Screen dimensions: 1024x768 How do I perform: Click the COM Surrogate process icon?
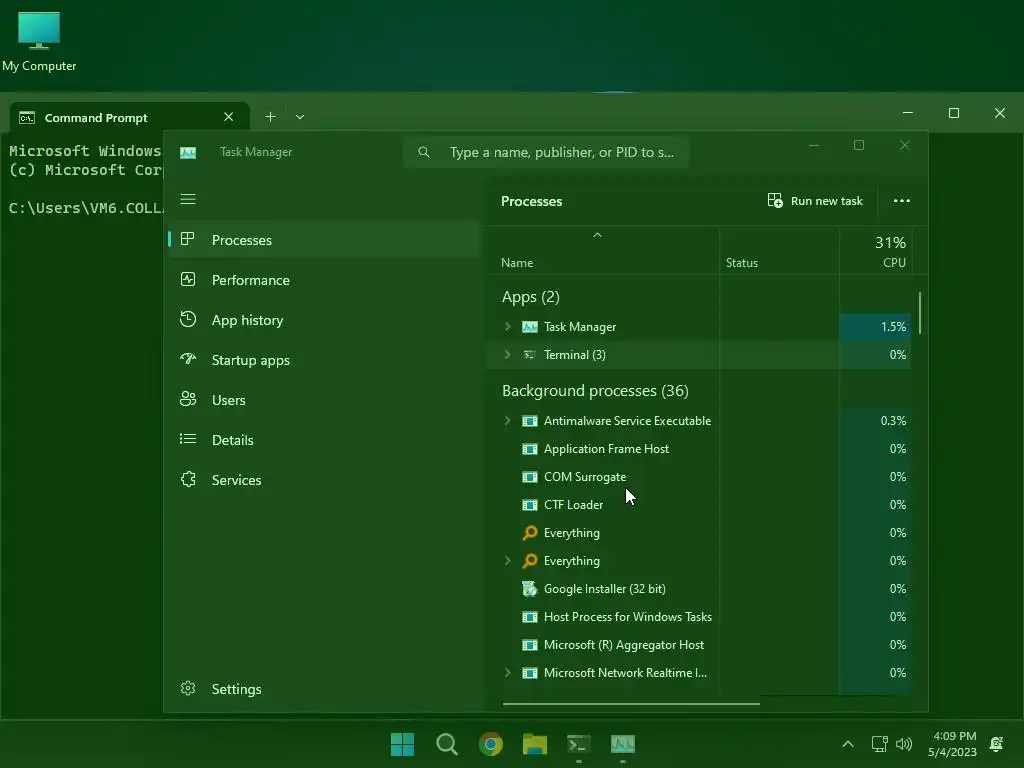(530, 477)
